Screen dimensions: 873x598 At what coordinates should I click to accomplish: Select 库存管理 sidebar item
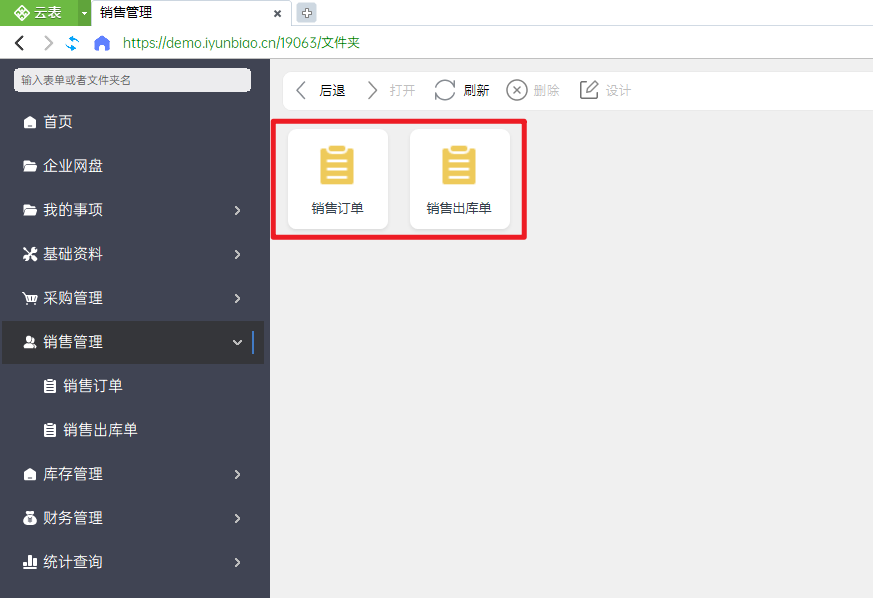[133, 474]
